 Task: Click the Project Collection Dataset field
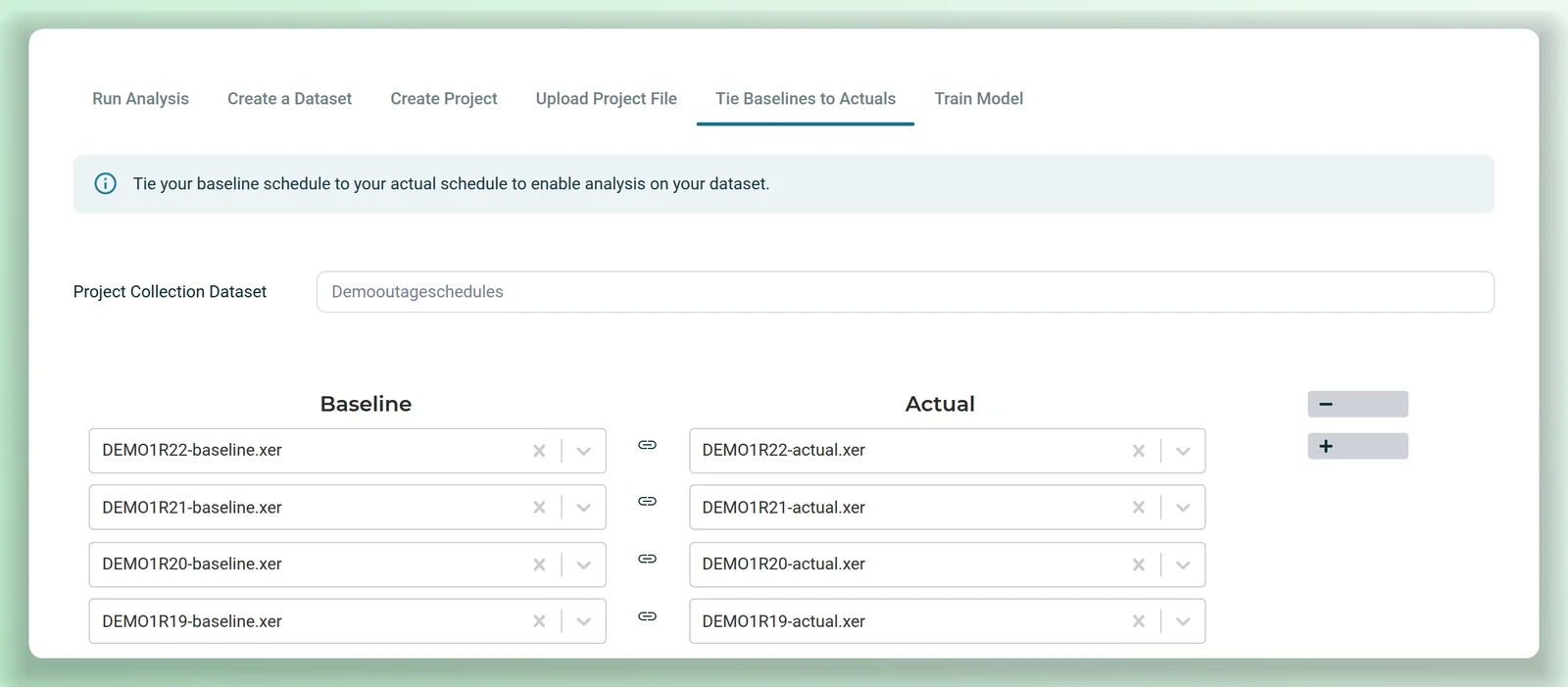[905, 292]
